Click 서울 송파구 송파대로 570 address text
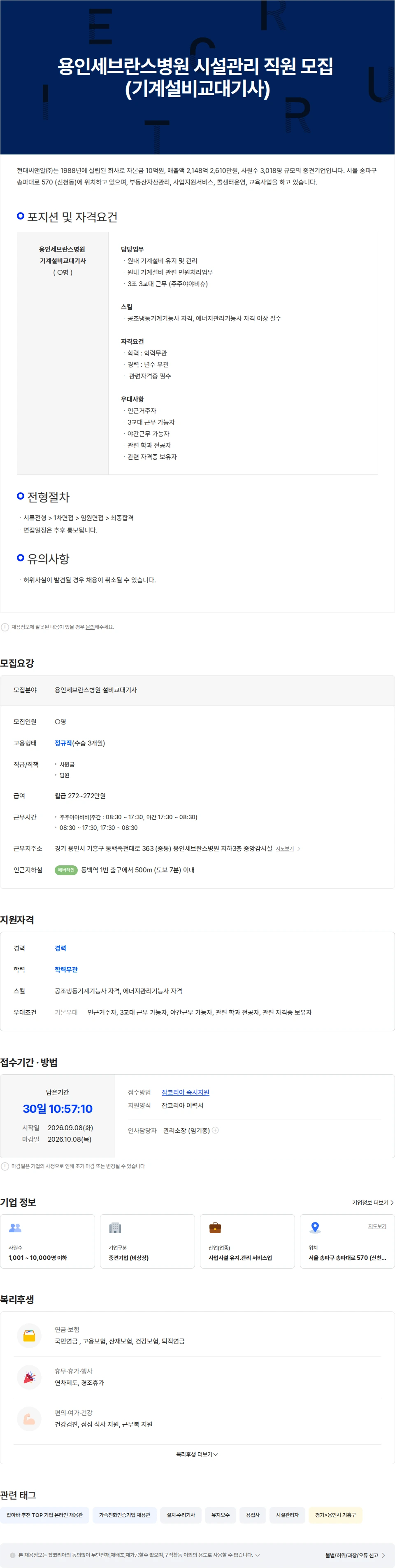 pos(347,1257)
